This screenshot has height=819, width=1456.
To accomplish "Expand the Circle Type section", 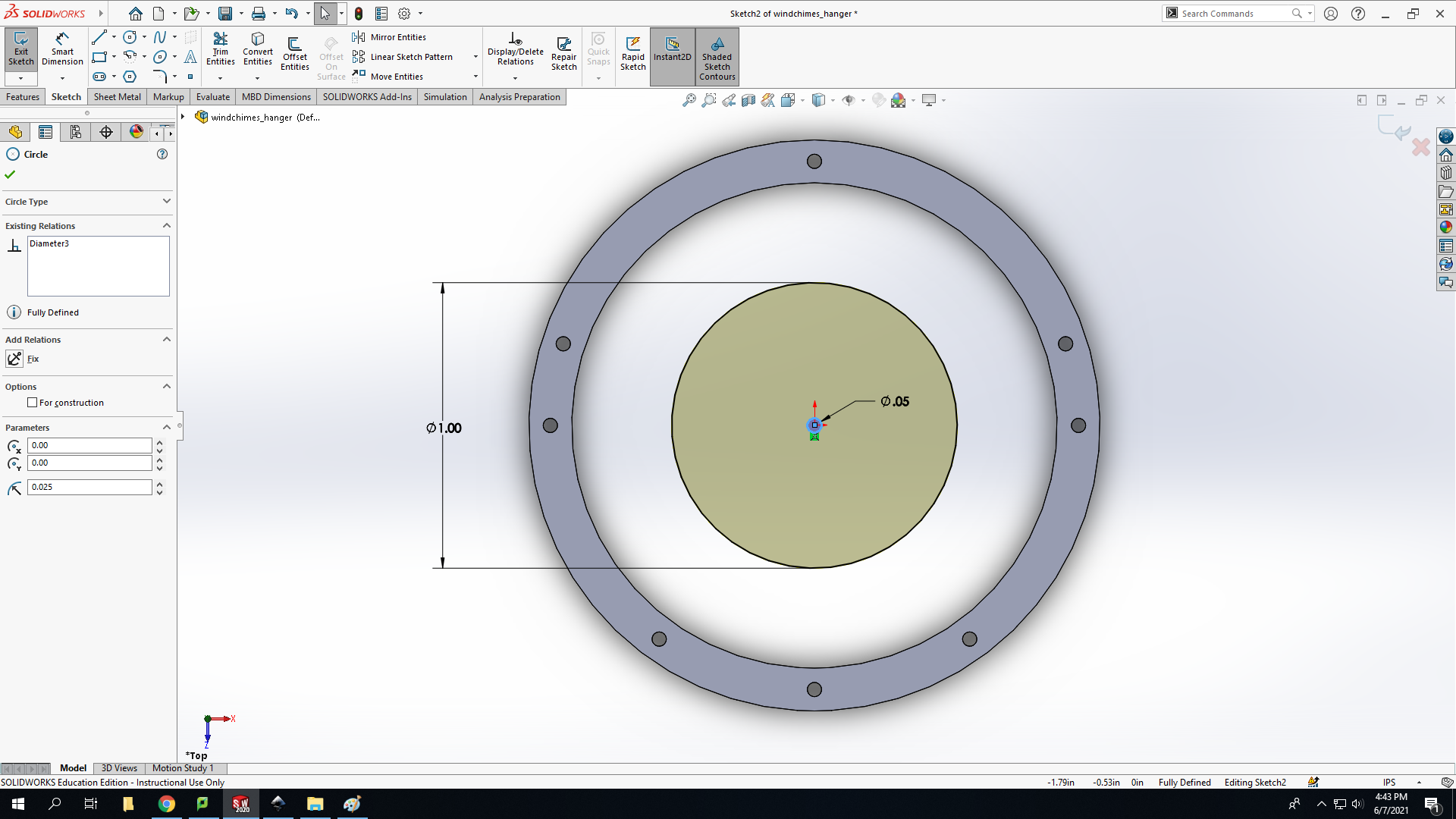I will pos(166,201).
